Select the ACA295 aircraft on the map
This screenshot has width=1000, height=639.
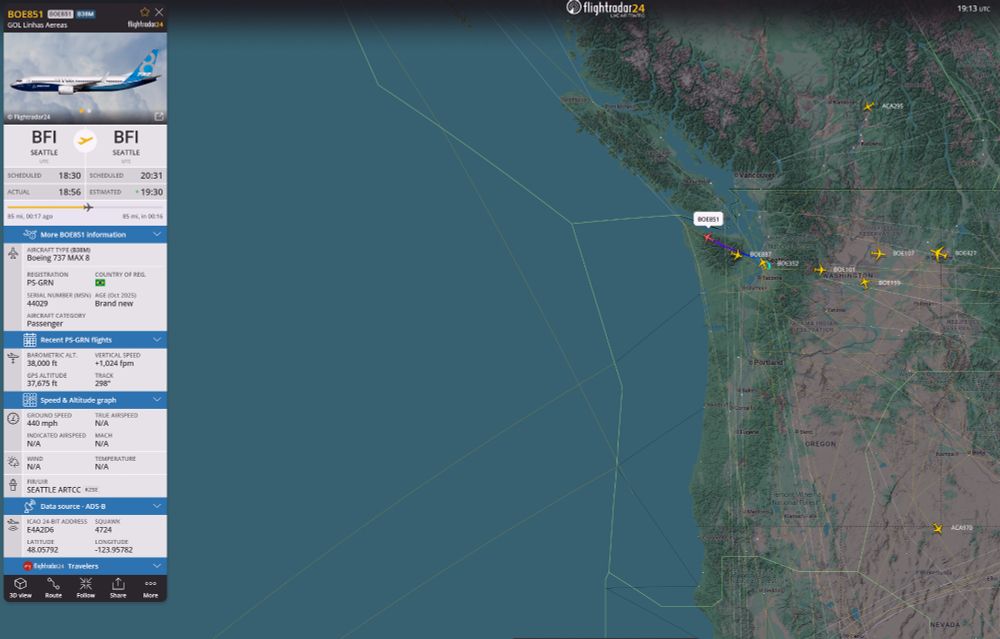pyautogui.click(x=868, y=106)
